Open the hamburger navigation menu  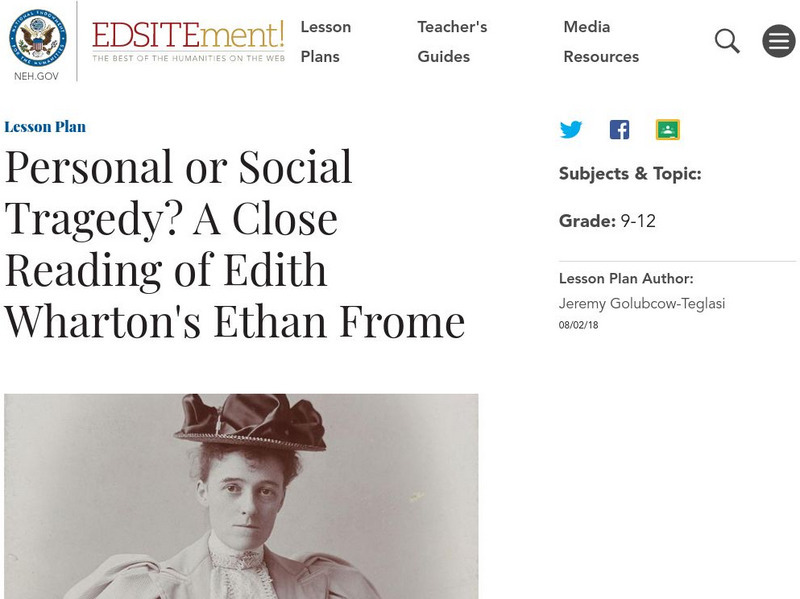(x=779, y=41)
